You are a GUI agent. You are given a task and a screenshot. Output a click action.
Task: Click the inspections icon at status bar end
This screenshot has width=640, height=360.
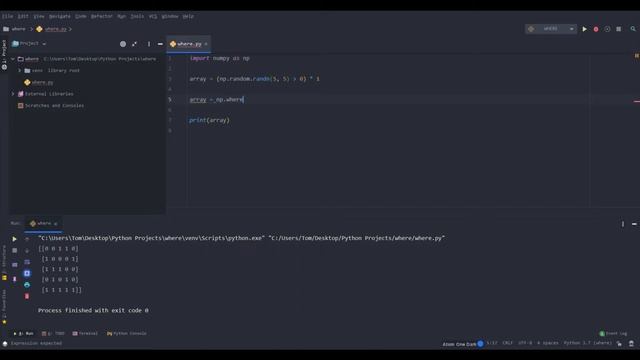(x=631, y=344)
